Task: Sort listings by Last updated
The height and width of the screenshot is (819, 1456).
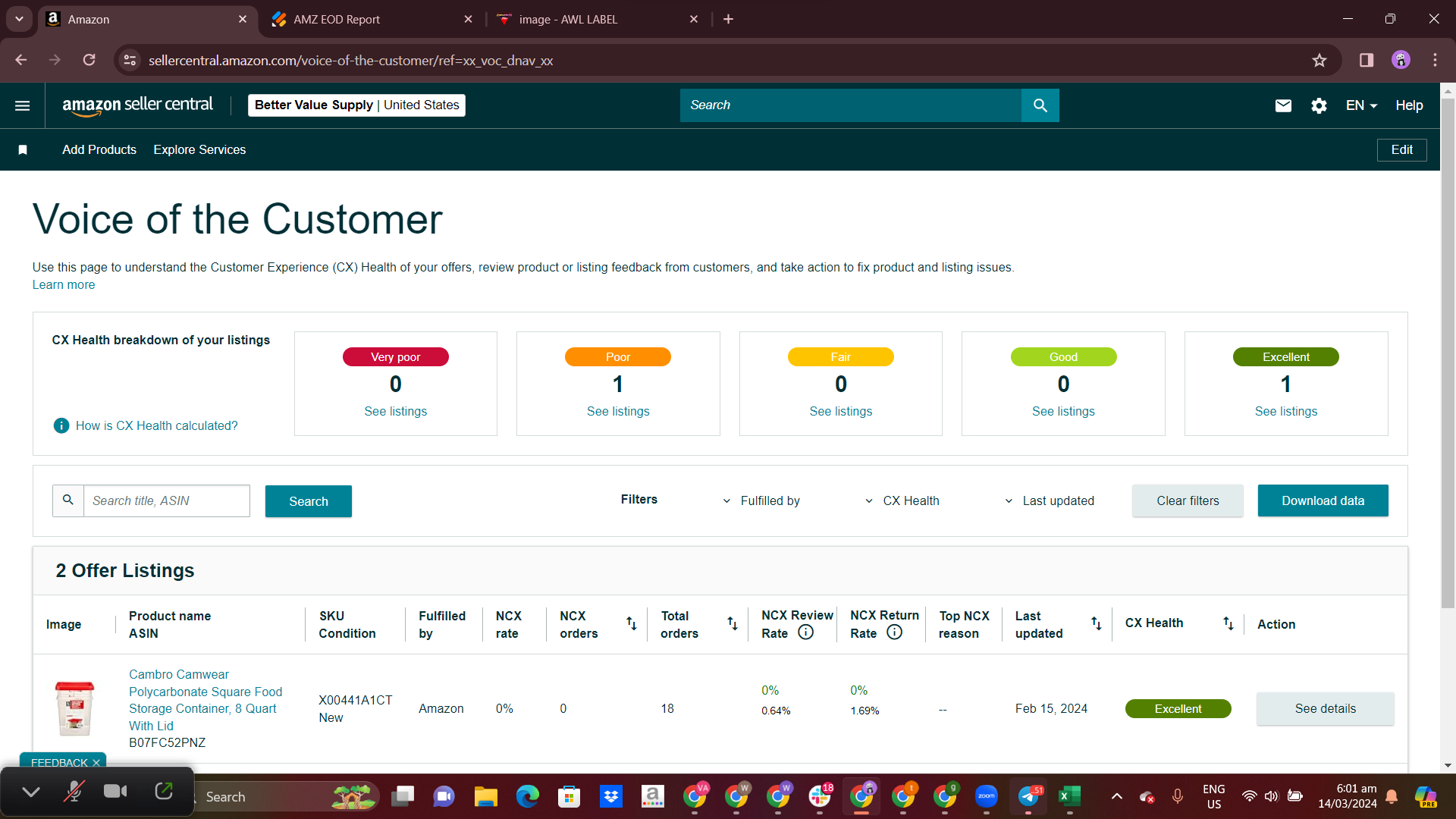Action: (x=1096, y=623)
